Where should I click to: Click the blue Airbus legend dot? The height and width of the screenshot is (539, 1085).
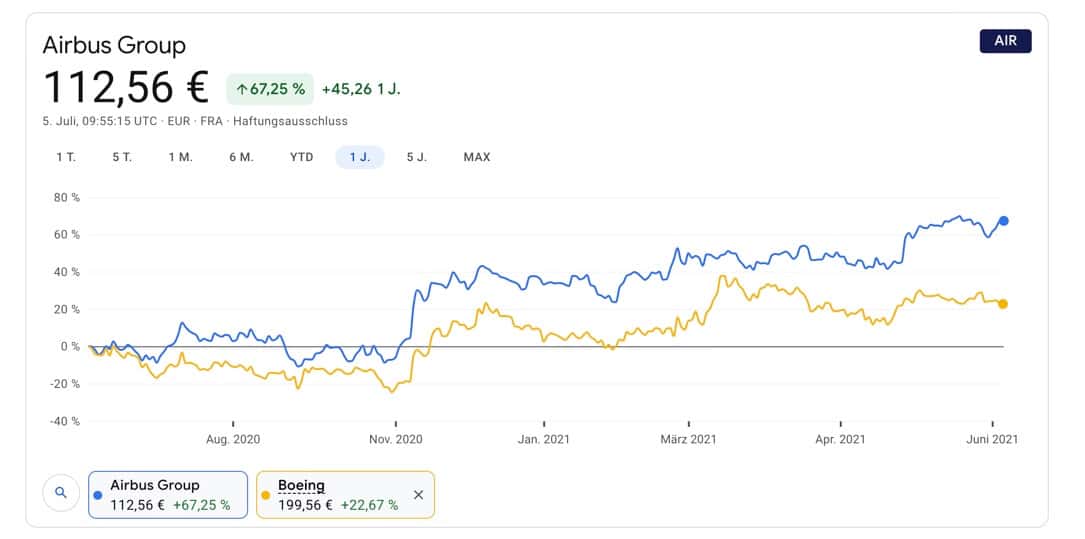point(98,495)
